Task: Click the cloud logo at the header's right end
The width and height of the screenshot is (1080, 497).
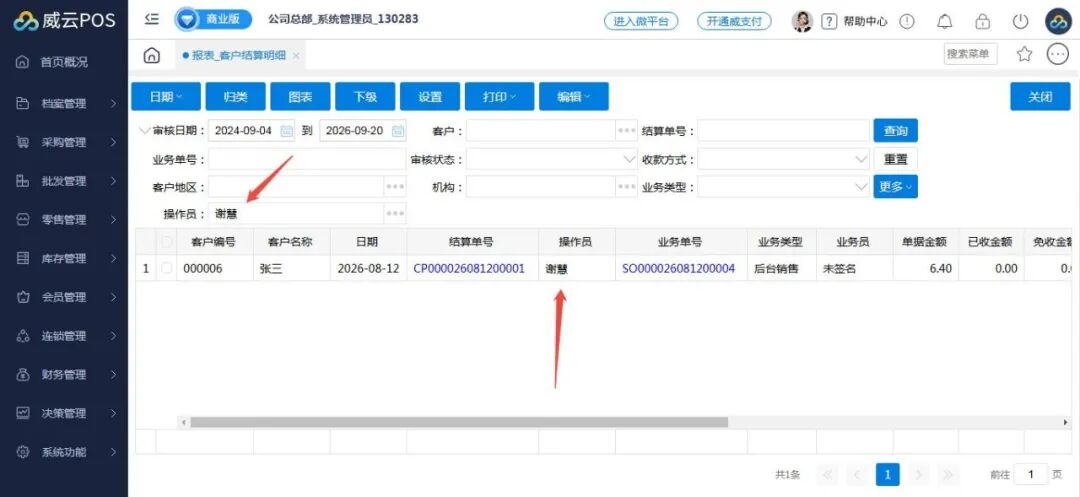Action: coord(1058,21)
